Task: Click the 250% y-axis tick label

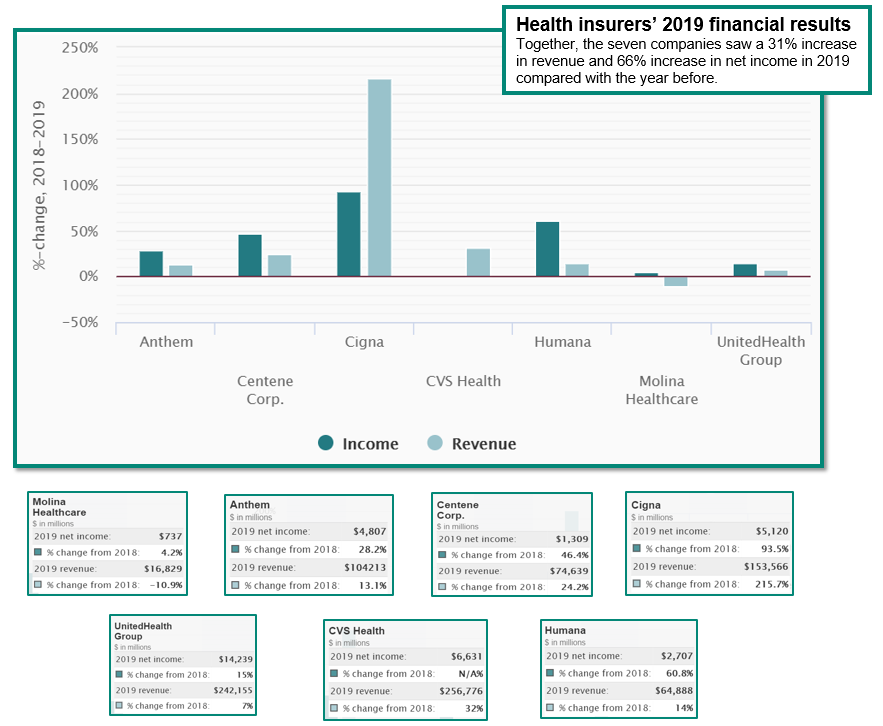Action: tap(80, 47)
